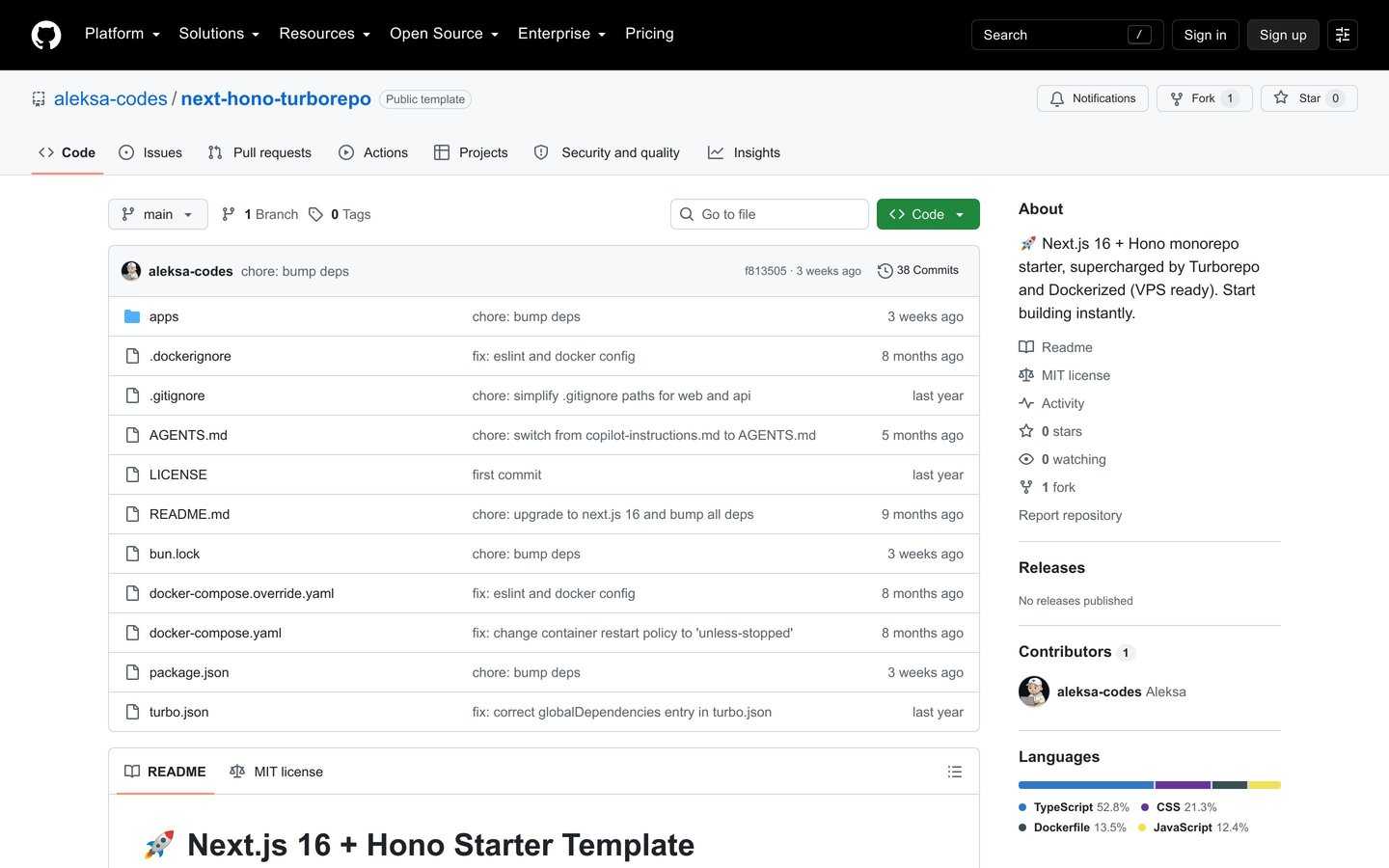Click Report repository link
Viewport: 1389px width, 868px height.
point(1070,515)
